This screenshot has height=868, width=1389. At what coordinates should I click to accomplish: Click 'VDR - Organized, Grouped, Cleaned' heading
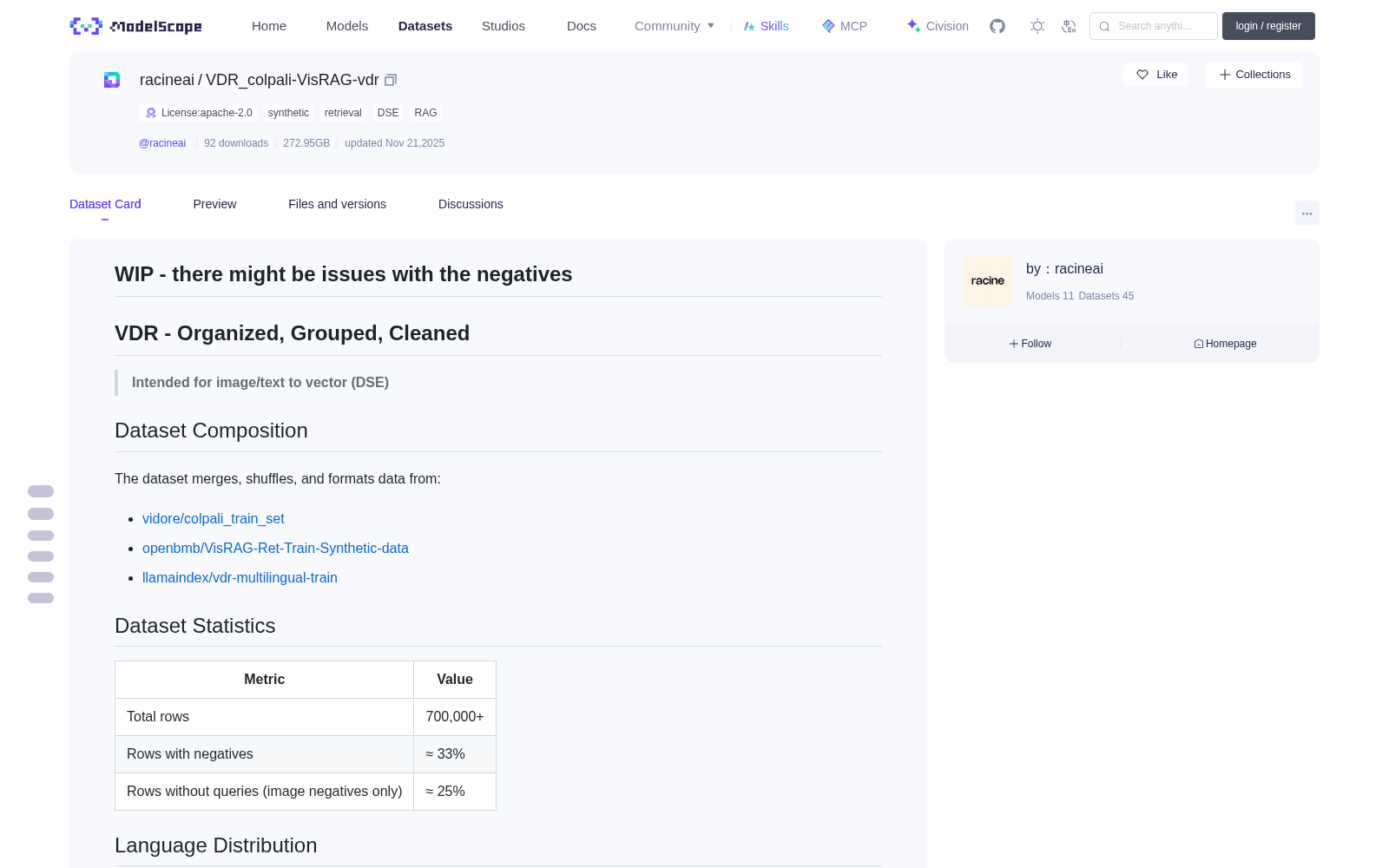pos(292,333)
